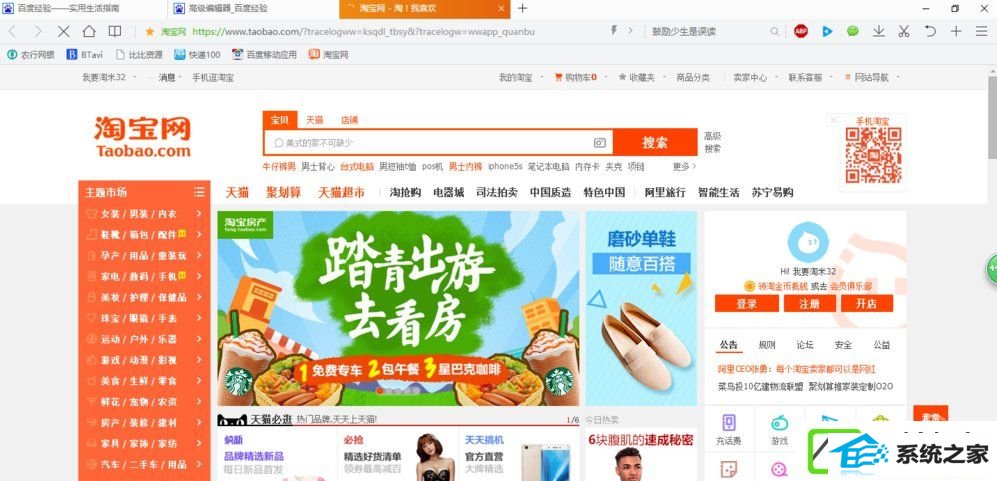Click the WeChat extension icon

[853, 31]
